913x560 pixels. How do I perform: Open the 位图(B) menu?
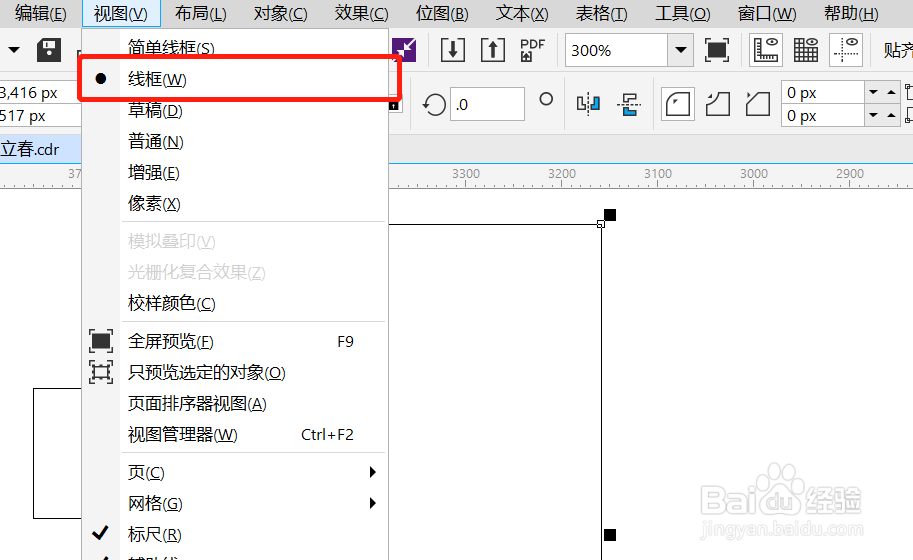point(441,13)
